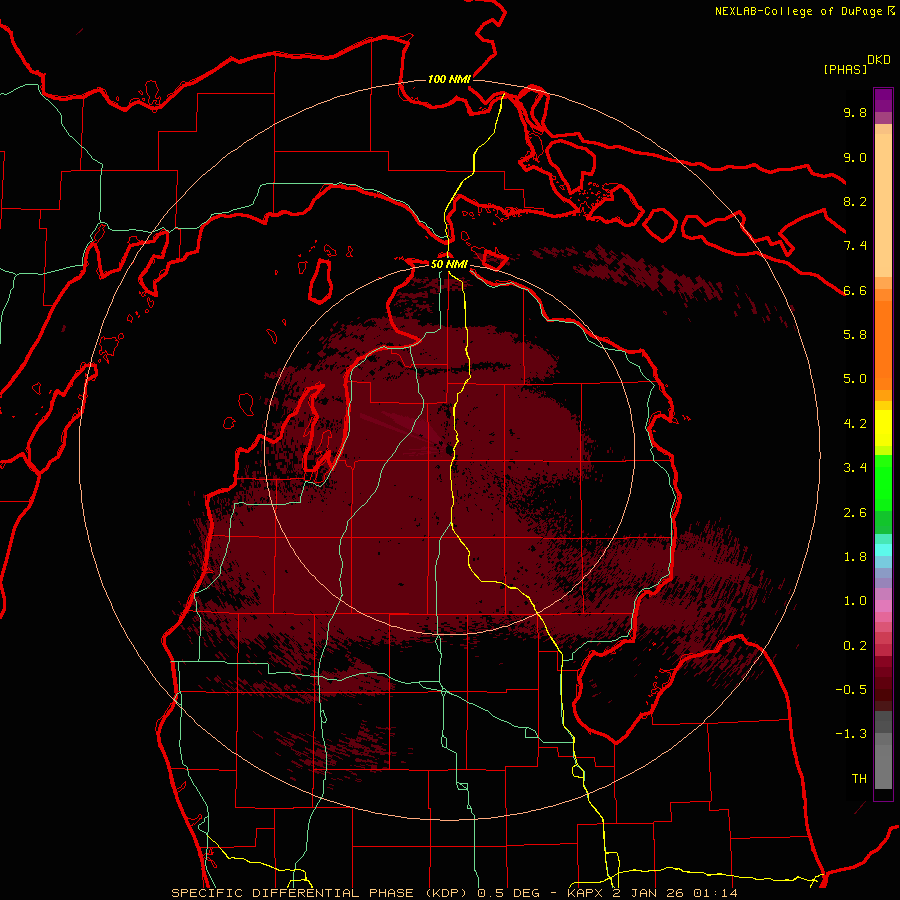Click the 50 NMI range ring label
This screenshot has width=900, height=900.
(x=449, y=264)
